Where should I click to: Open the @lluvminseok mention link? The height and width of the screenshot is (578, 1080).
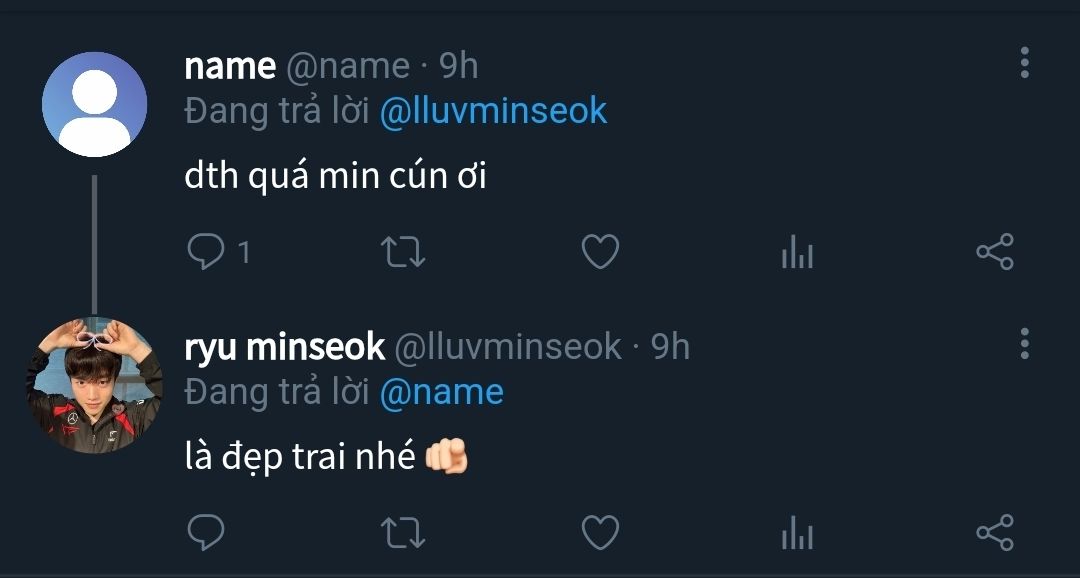click(x=493, y=111)
